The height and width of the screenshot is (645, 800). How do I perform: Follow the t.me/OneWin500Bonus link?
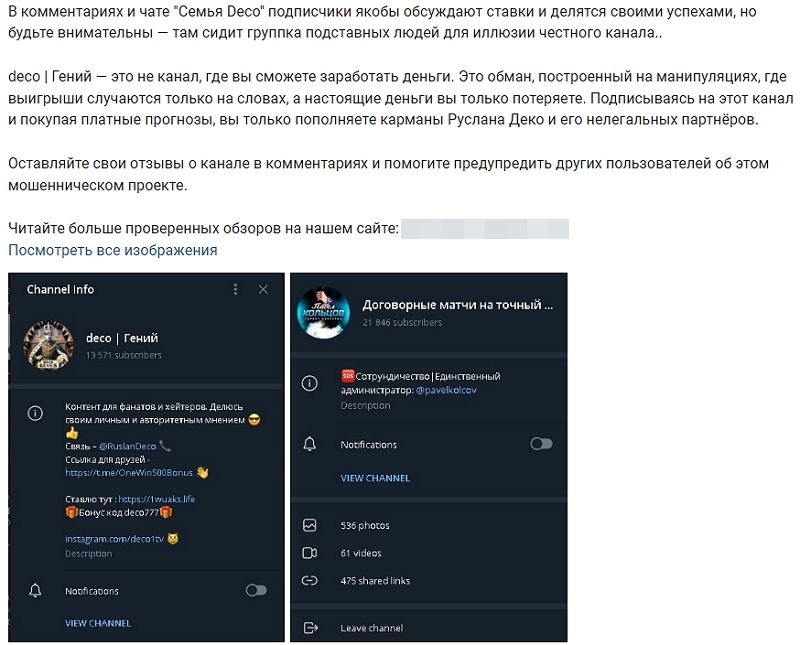[x=129, y=472]
